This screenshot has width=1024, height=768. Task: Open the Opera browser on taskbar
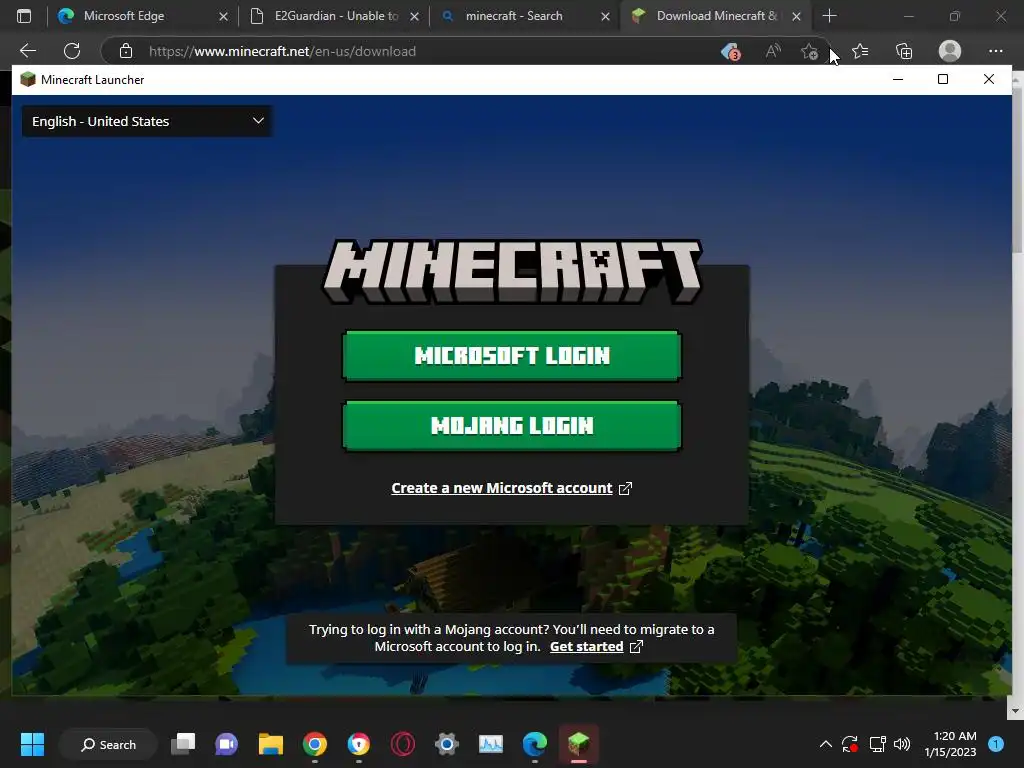pos(403,744)
